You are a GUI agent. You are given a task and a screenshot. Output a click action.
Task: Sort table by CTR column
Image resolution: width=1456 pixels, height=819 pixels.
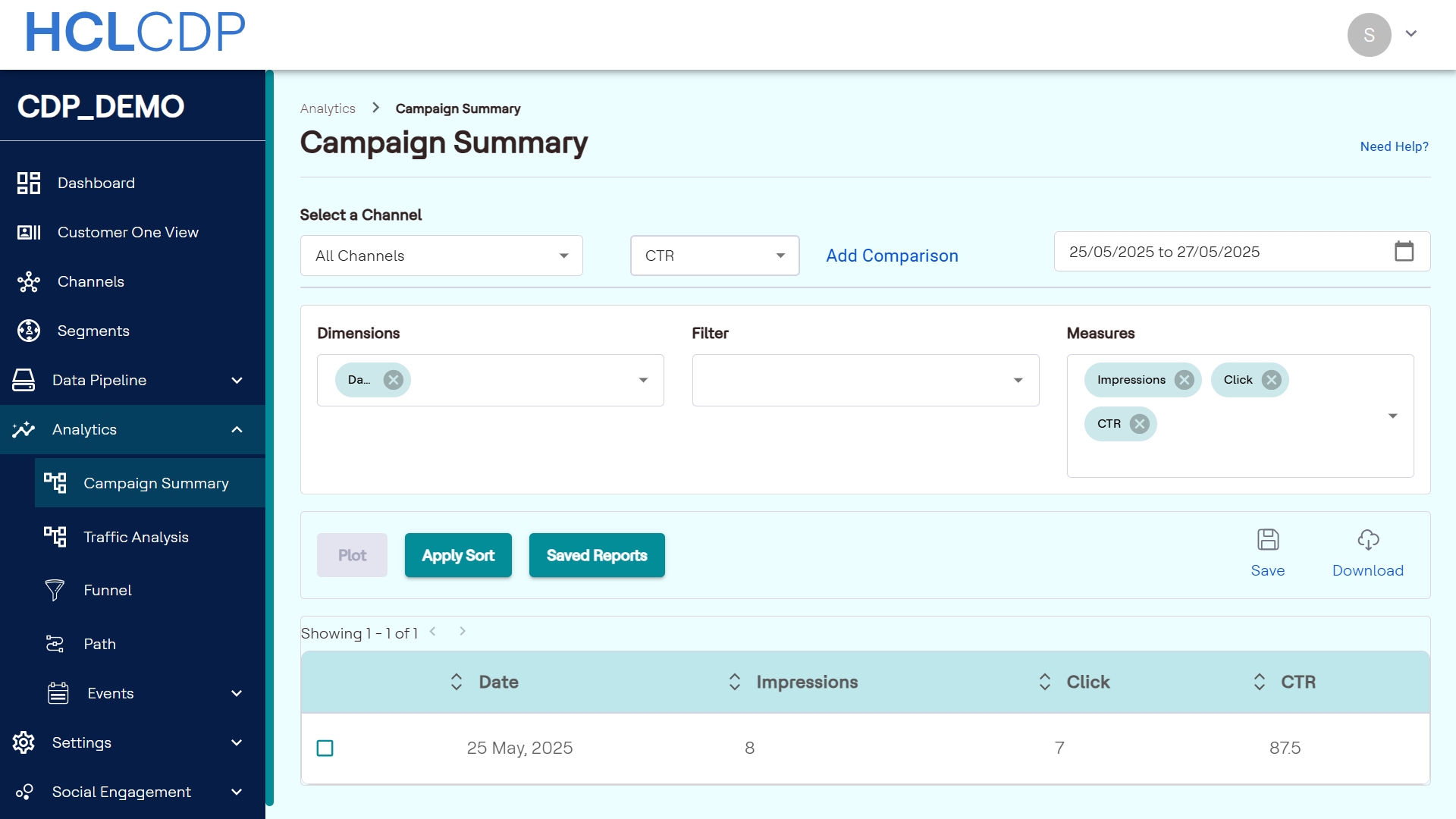click(1259, 682)
